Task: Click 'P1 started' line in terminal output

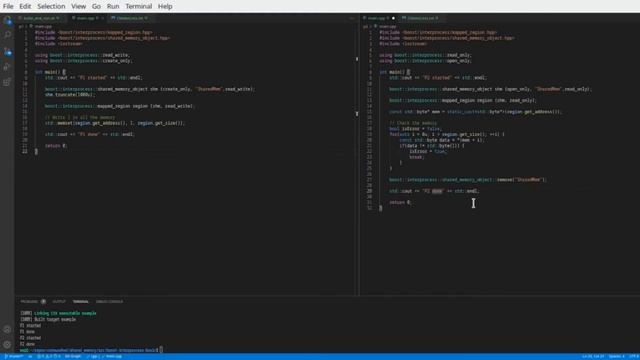Action: [31, 326]
